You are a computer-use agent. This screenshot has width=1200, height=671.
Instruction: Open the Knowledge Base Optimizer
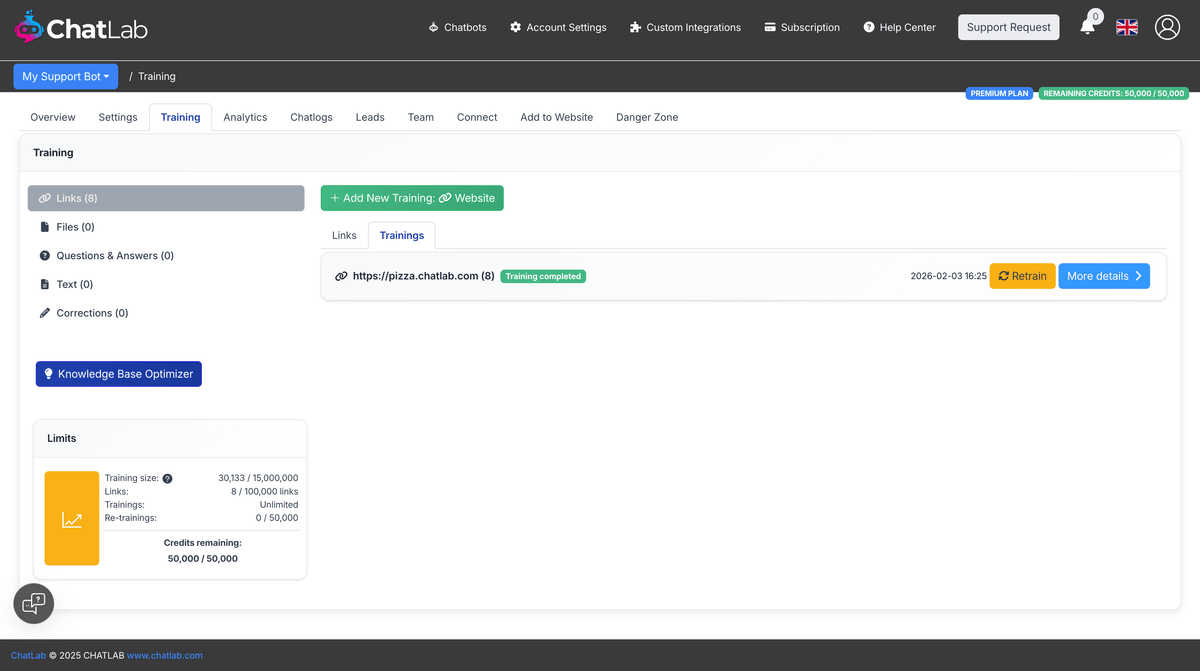(119, 374)
